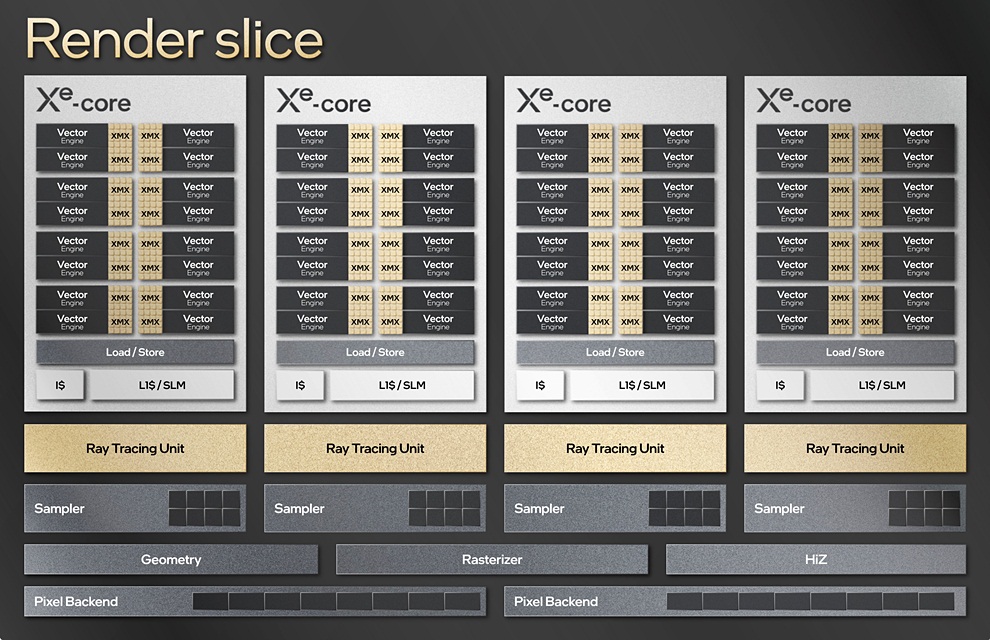Image resolution: width=990 pixels, height=640 pixels.
Task: Click top-left Vector Engine in the first Xe-core
Action: (x=72, y=136)
